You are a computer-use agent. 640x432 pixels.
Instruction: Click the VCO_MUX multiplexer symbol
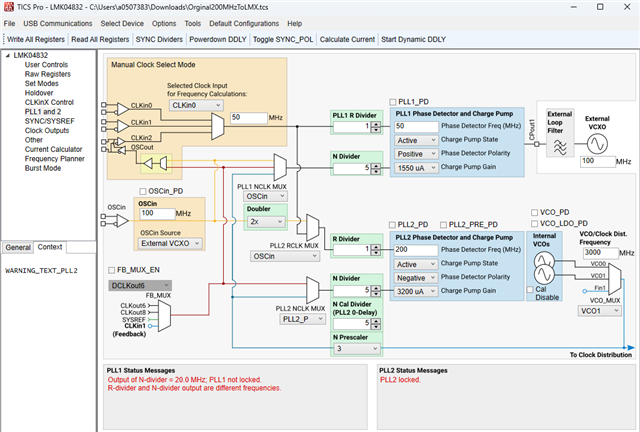click(614, 279)
